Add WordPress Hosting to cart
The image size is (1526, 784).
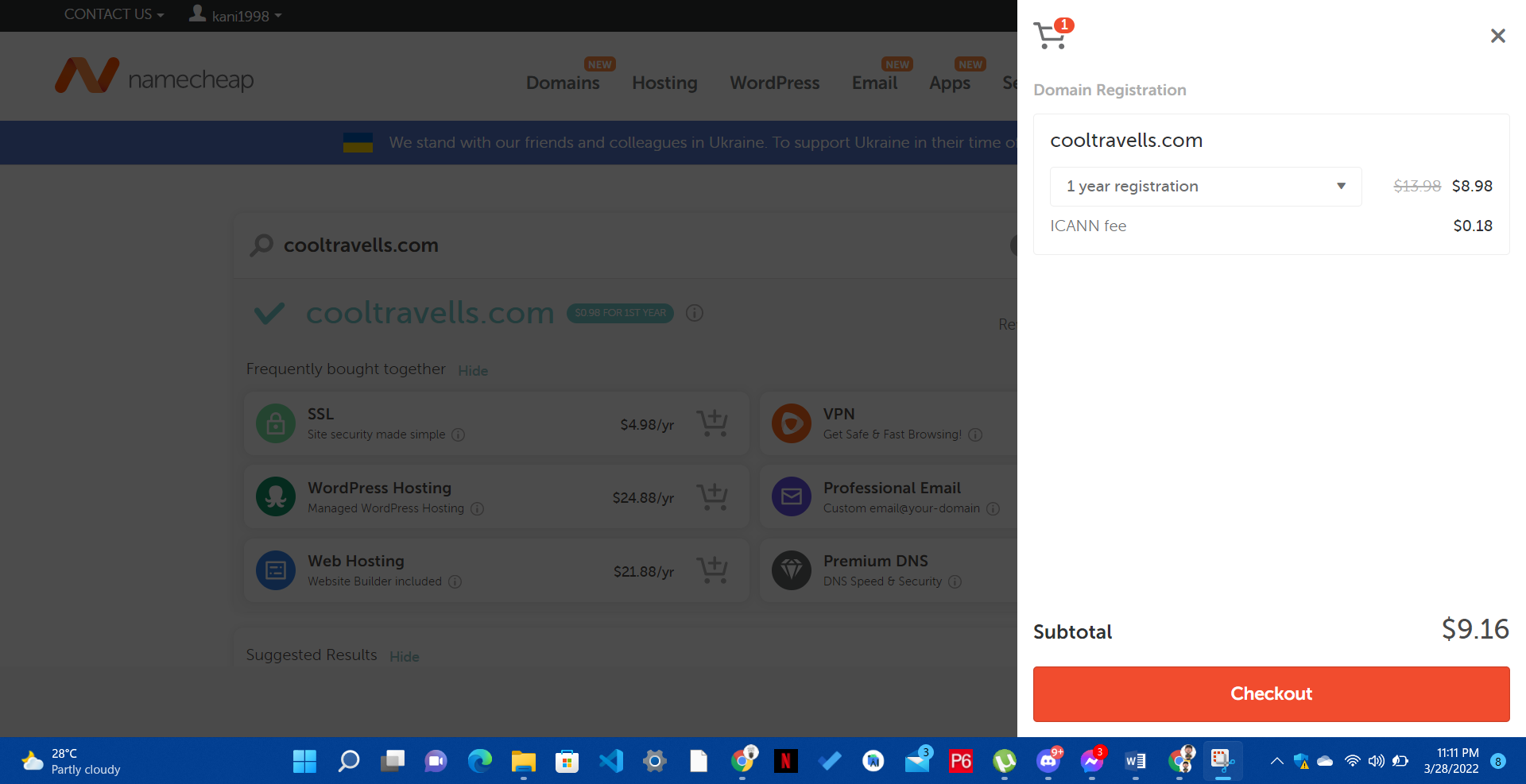pyautogui.click(x=712, y=497)
